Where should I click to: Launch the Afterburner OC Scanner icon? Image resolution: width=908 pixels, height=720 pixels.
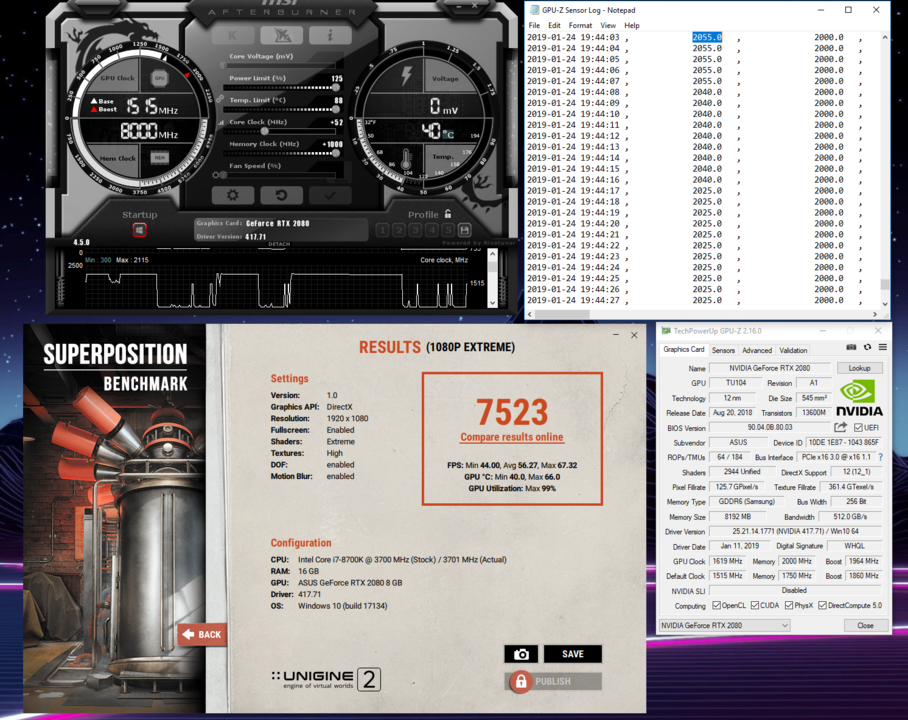pyautogui.click(x=282, y=35)
